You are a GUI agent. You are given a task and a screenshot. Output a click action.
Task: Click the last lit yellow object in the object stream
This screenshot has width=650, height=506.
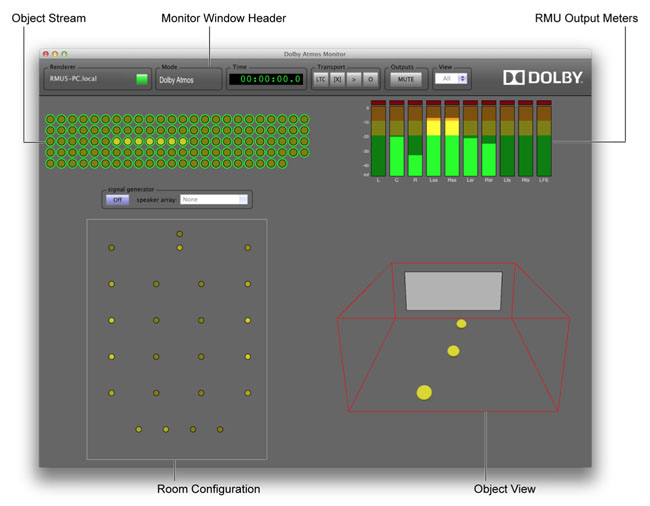pos(183,141)
